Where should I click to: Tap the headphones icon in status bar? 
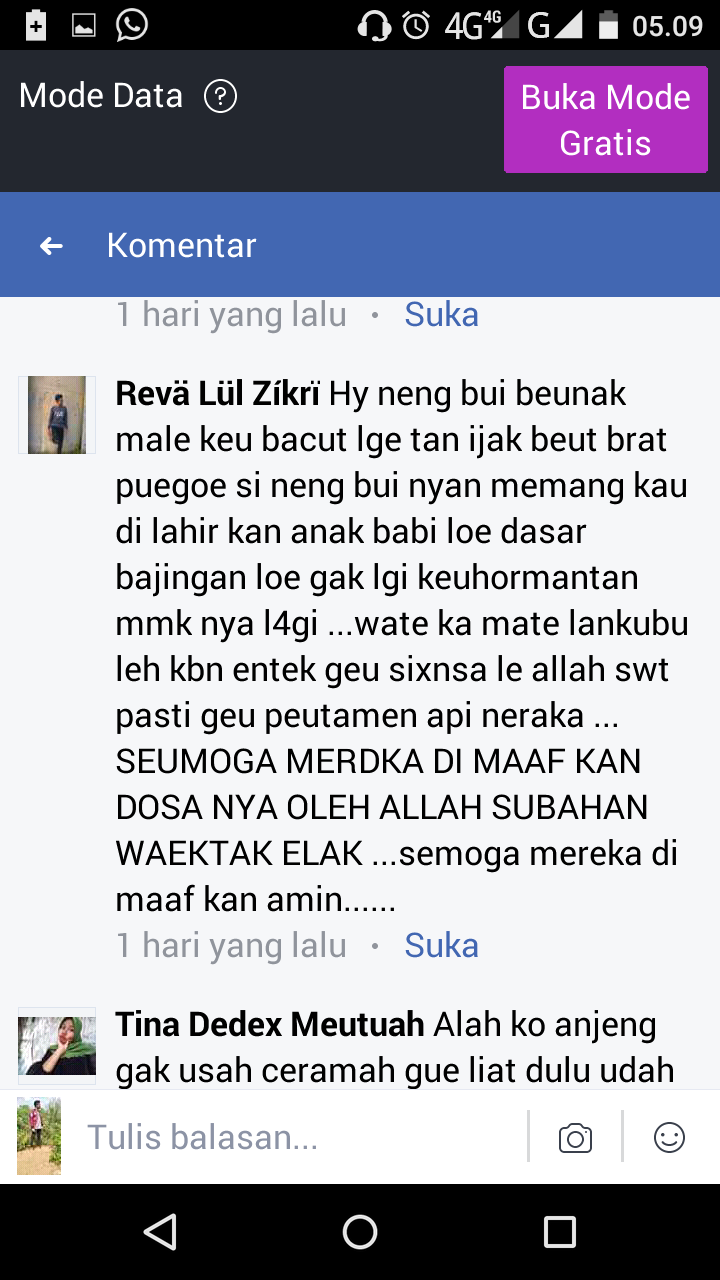coord(374,25)
